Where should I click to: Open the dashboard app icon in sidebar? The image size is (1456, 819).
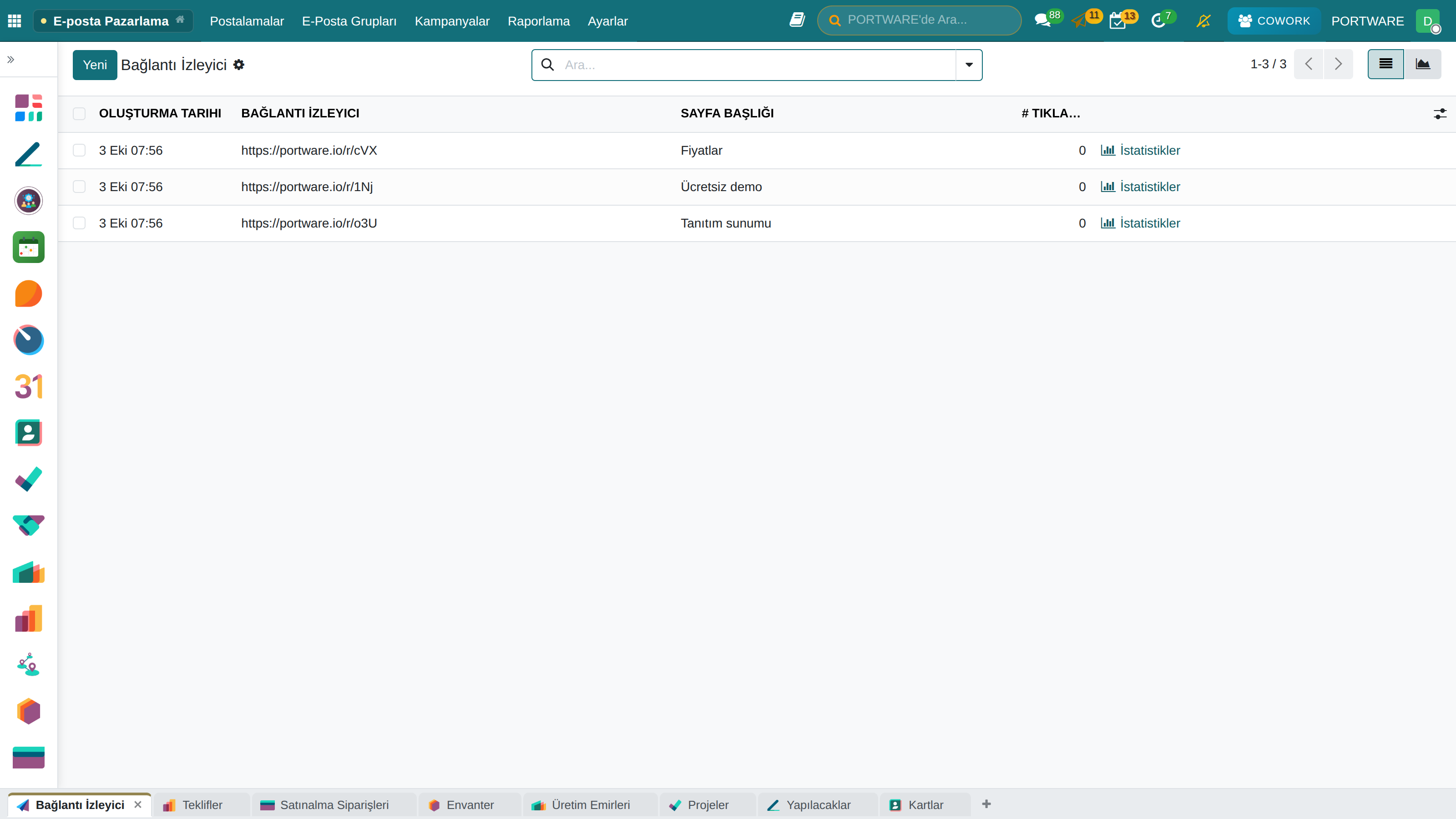[28, 107]
